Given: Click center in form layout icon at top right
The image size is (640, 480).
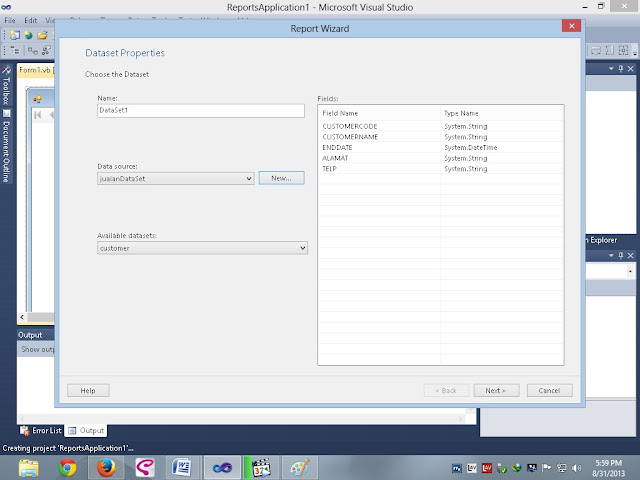Looking at the screenshot, I should 623,50.
